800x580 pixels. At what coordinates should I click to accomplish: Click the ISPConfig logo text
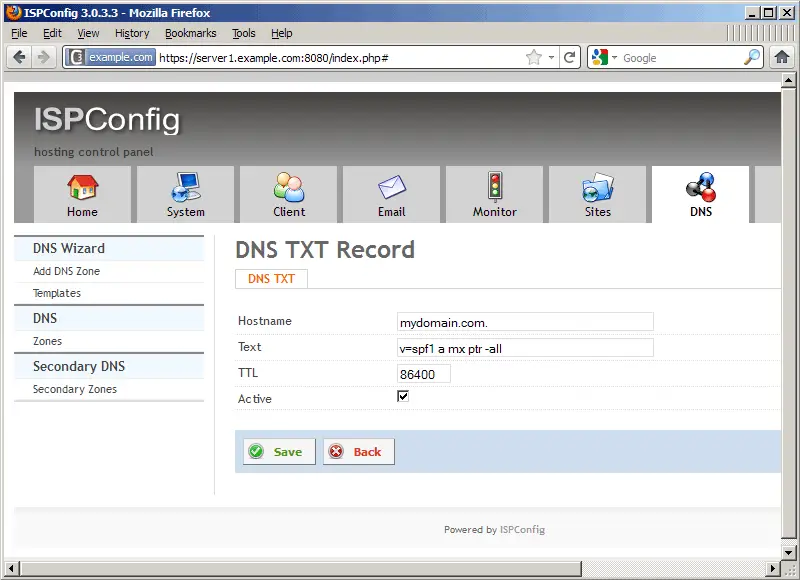(x=107, y=120)
